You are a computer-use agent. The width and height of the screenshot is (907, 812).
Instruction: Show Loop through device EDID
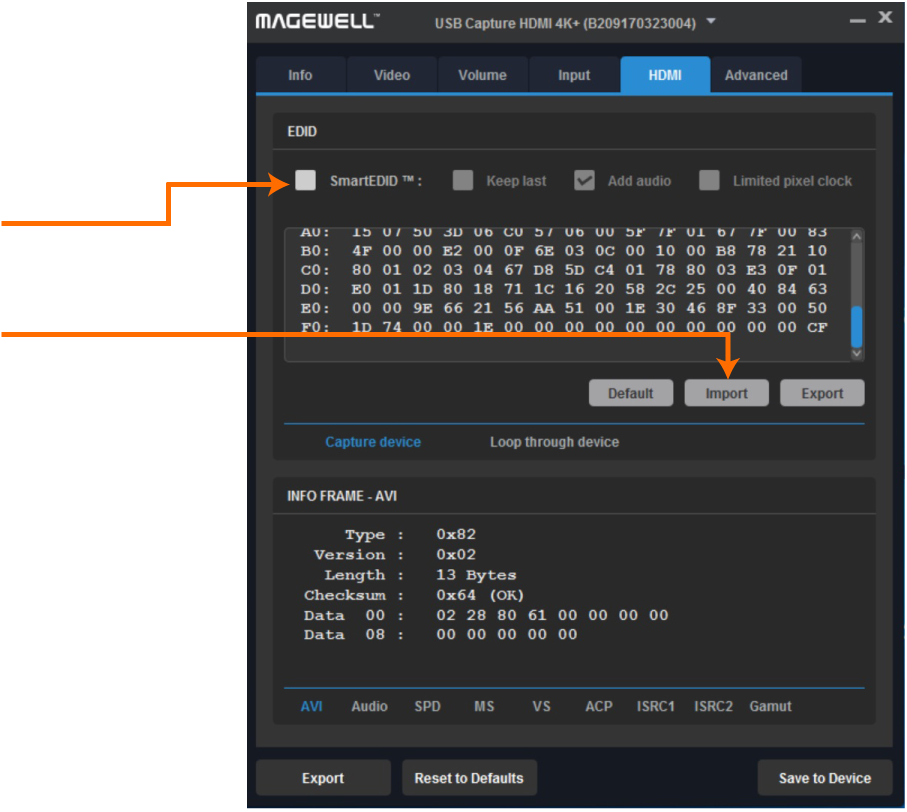(554, 442)
